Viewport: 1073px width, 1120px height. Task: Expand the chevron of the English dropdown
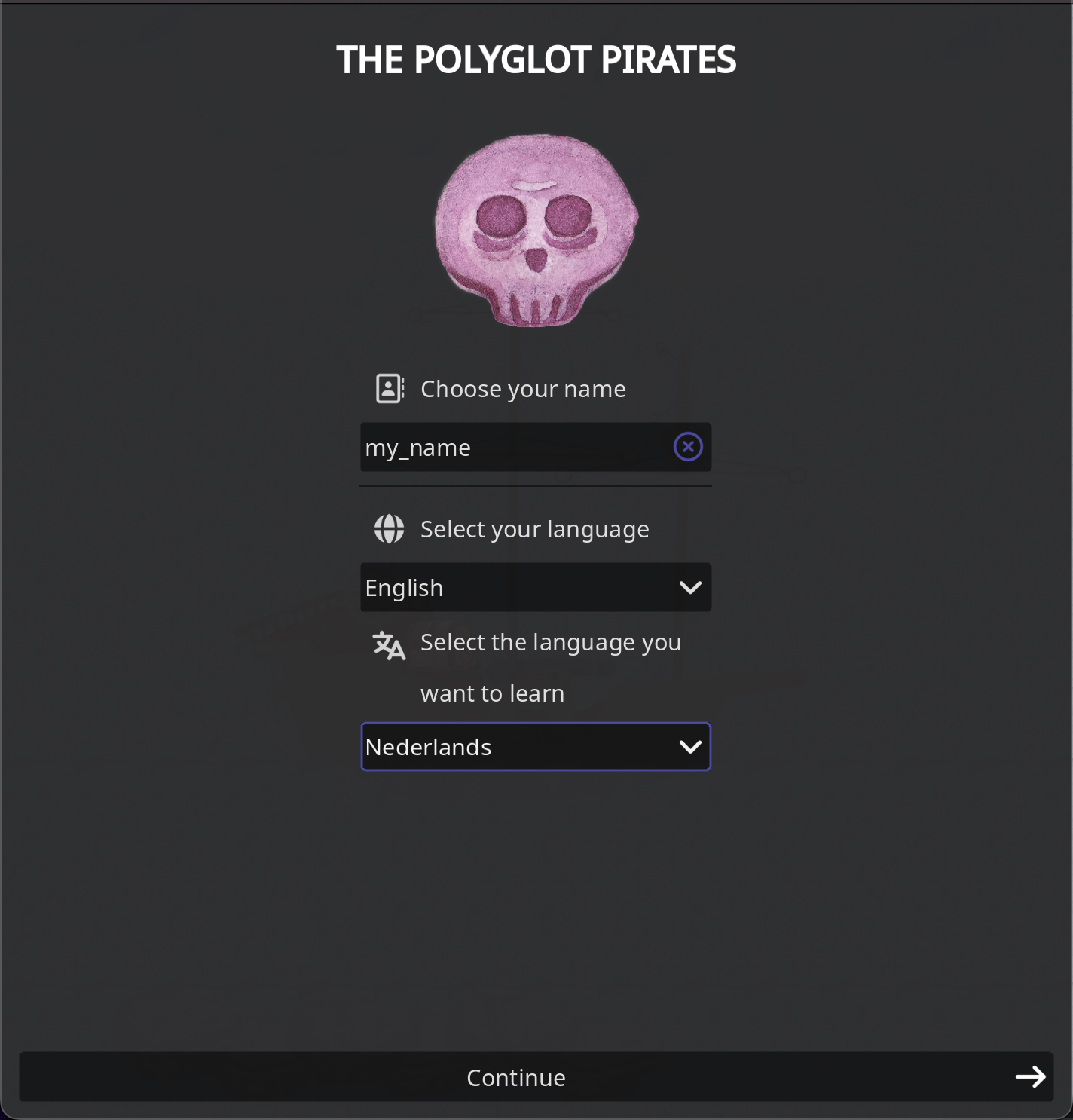(x=690, y=588)
